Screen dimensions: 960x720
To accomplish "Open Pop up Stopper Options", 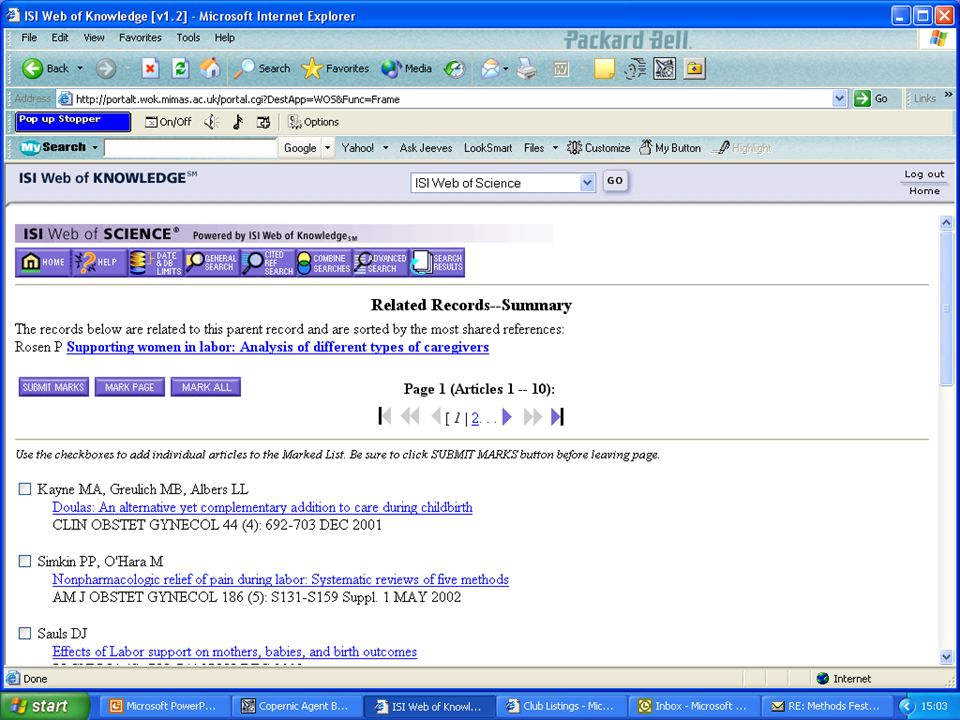I will coord(313,122).
